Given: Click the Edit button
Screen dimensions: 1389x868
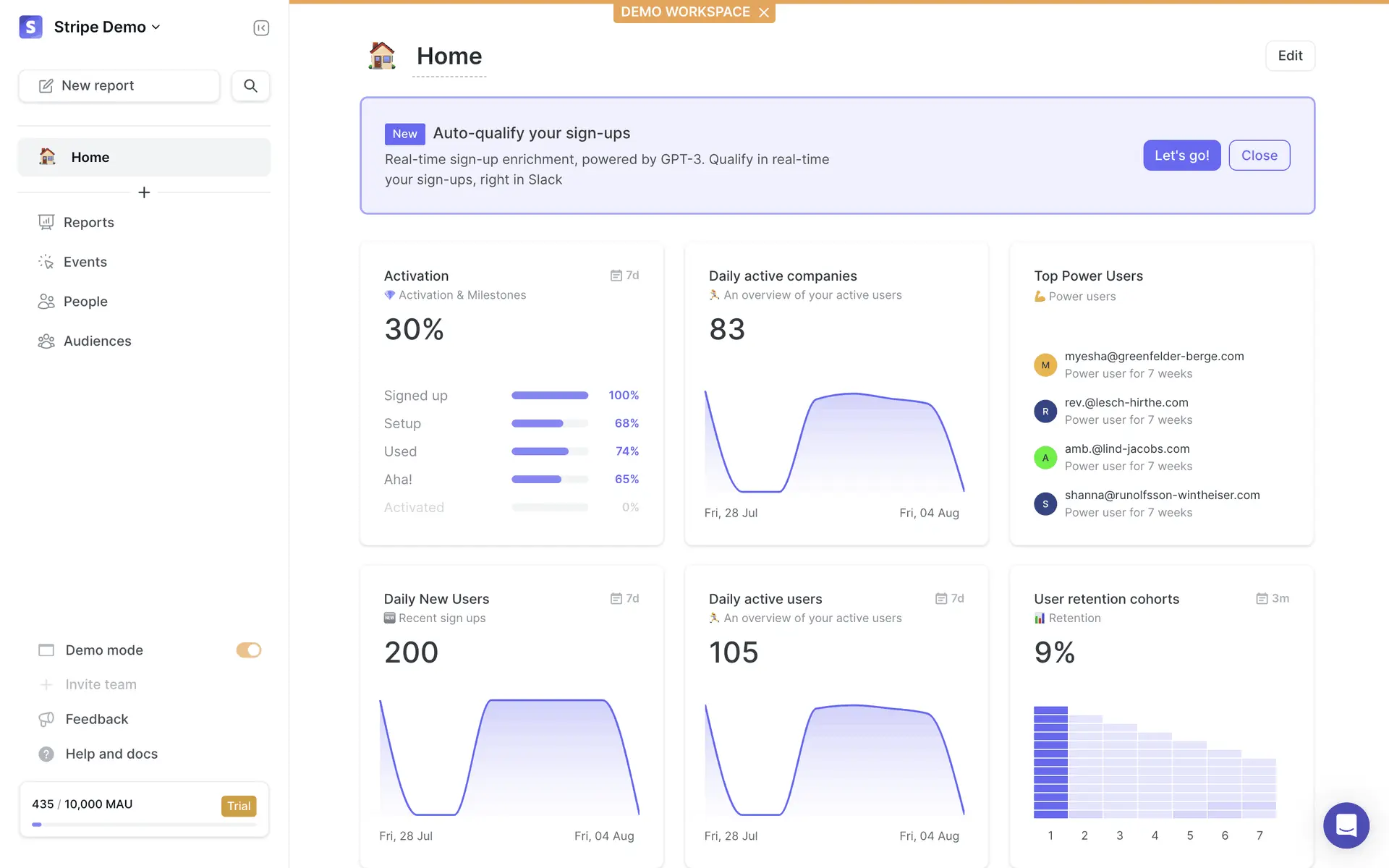Looking at the screenshot, I should point(1289,56).
